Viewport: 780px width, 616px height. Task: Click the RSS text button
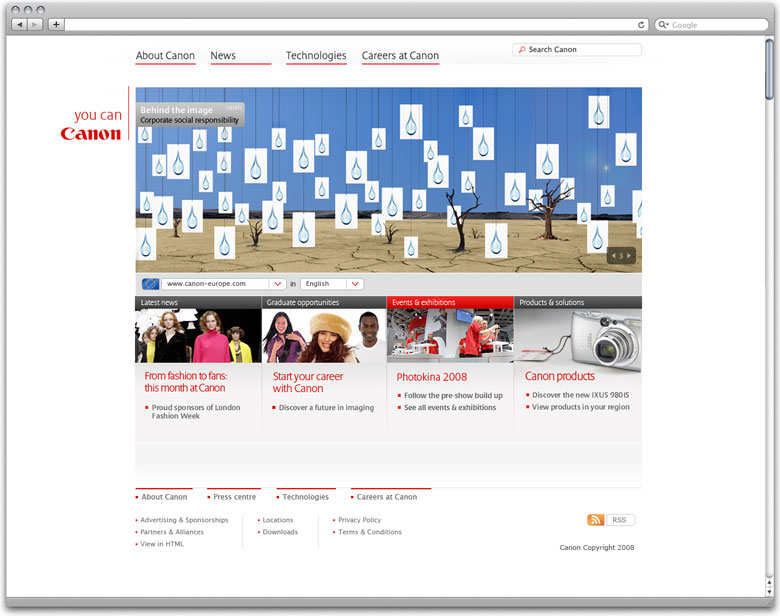(x=620, y=520)
